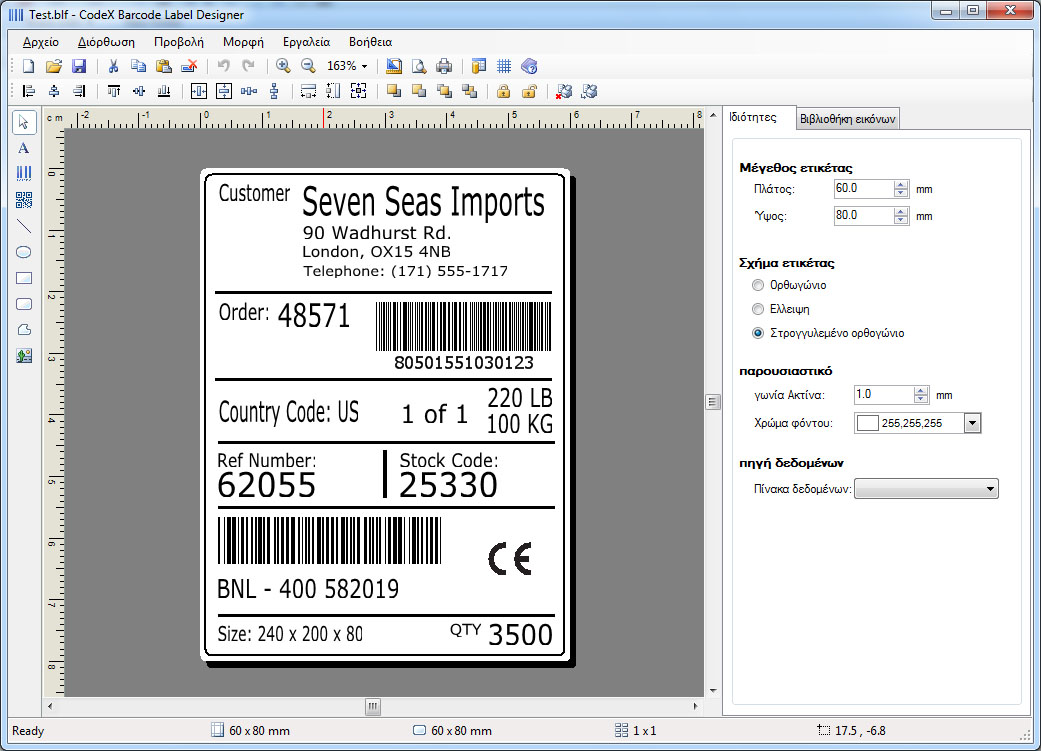
Task: Open the Αρχείο menu
Action: pos(40,42)
